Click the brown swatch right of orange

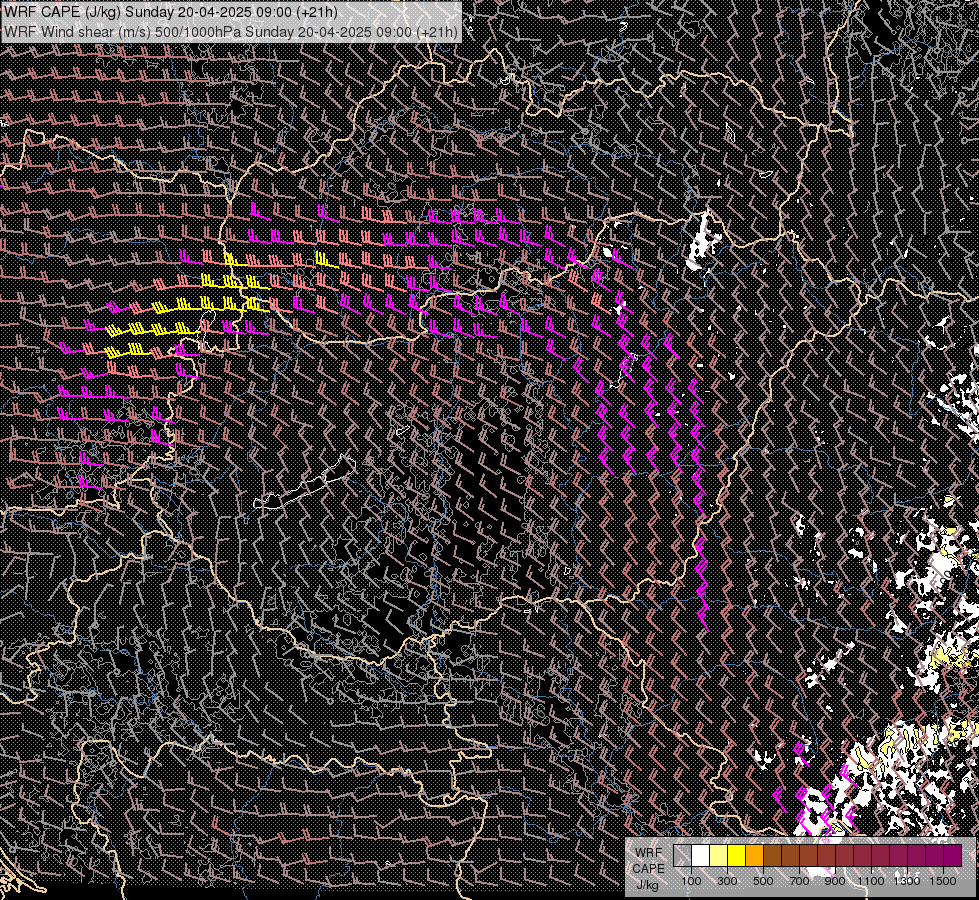click(x=772, y=855)
